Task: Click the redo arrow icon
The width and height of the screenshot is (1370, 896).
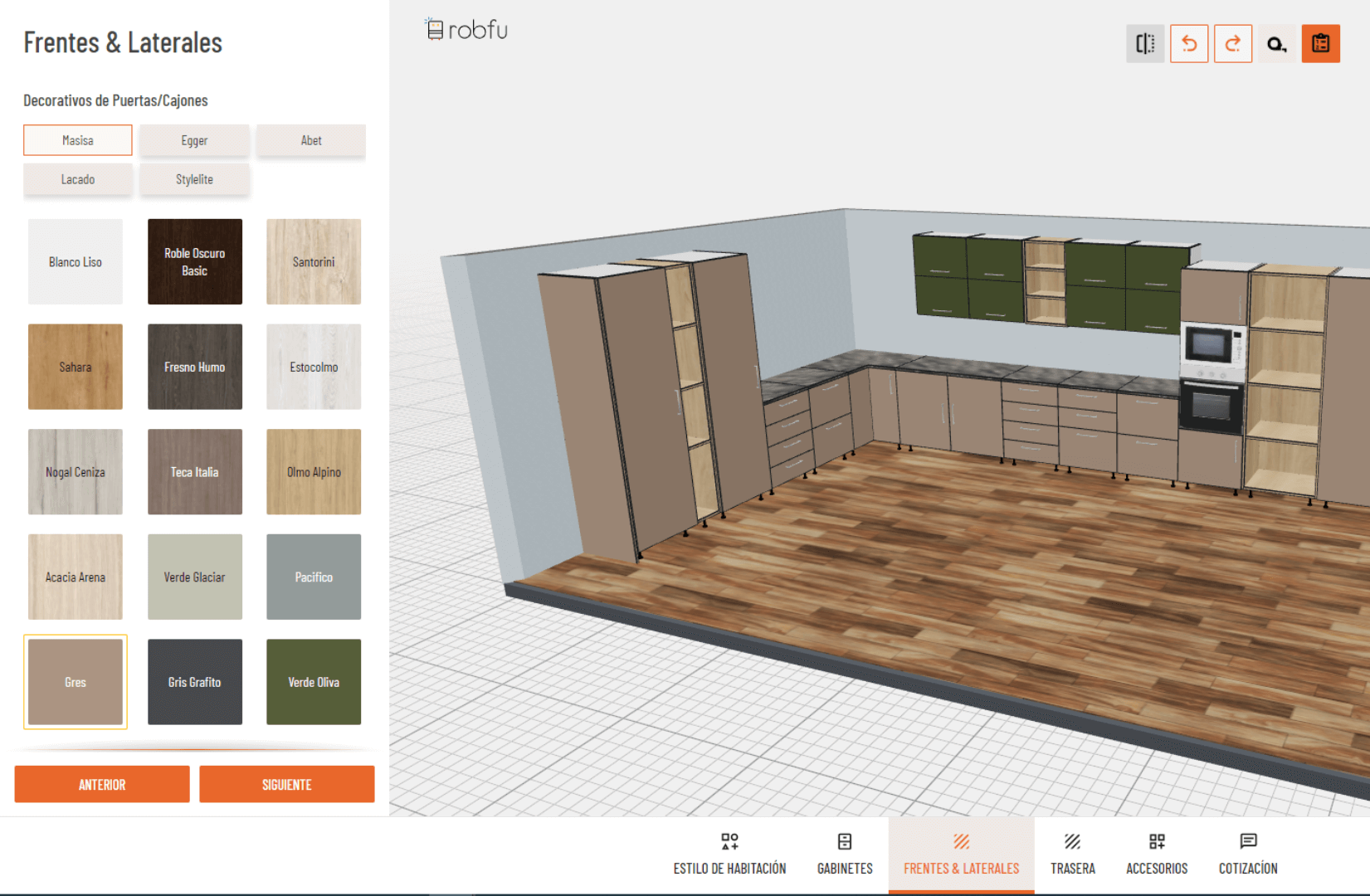Action: coord(1232,44)
